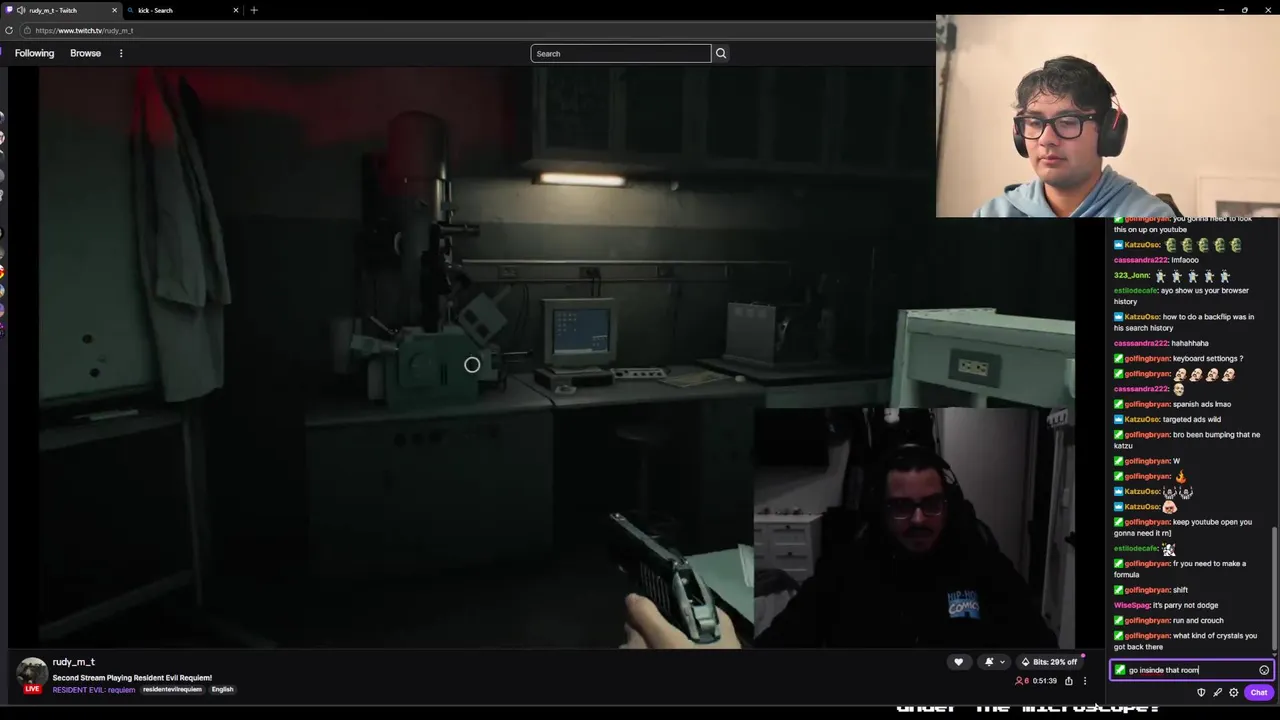1280x720 pixels.
Task: Open the RESIDENT EVIL: requiem category link
Action: (94, 689)
